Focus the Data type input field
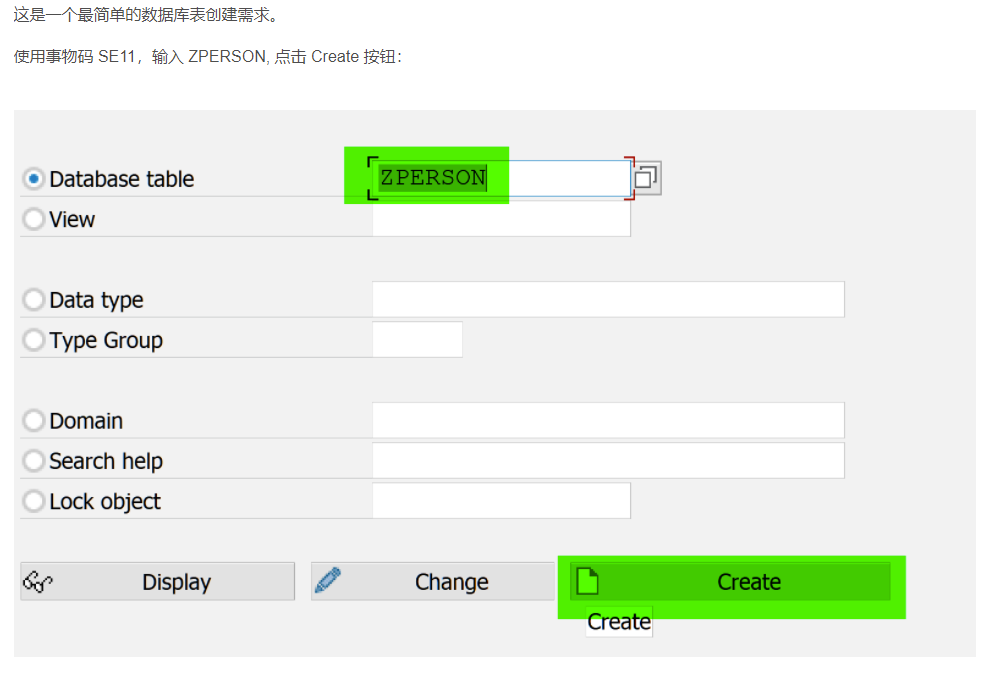981x696 pixels. coord(607,300)
